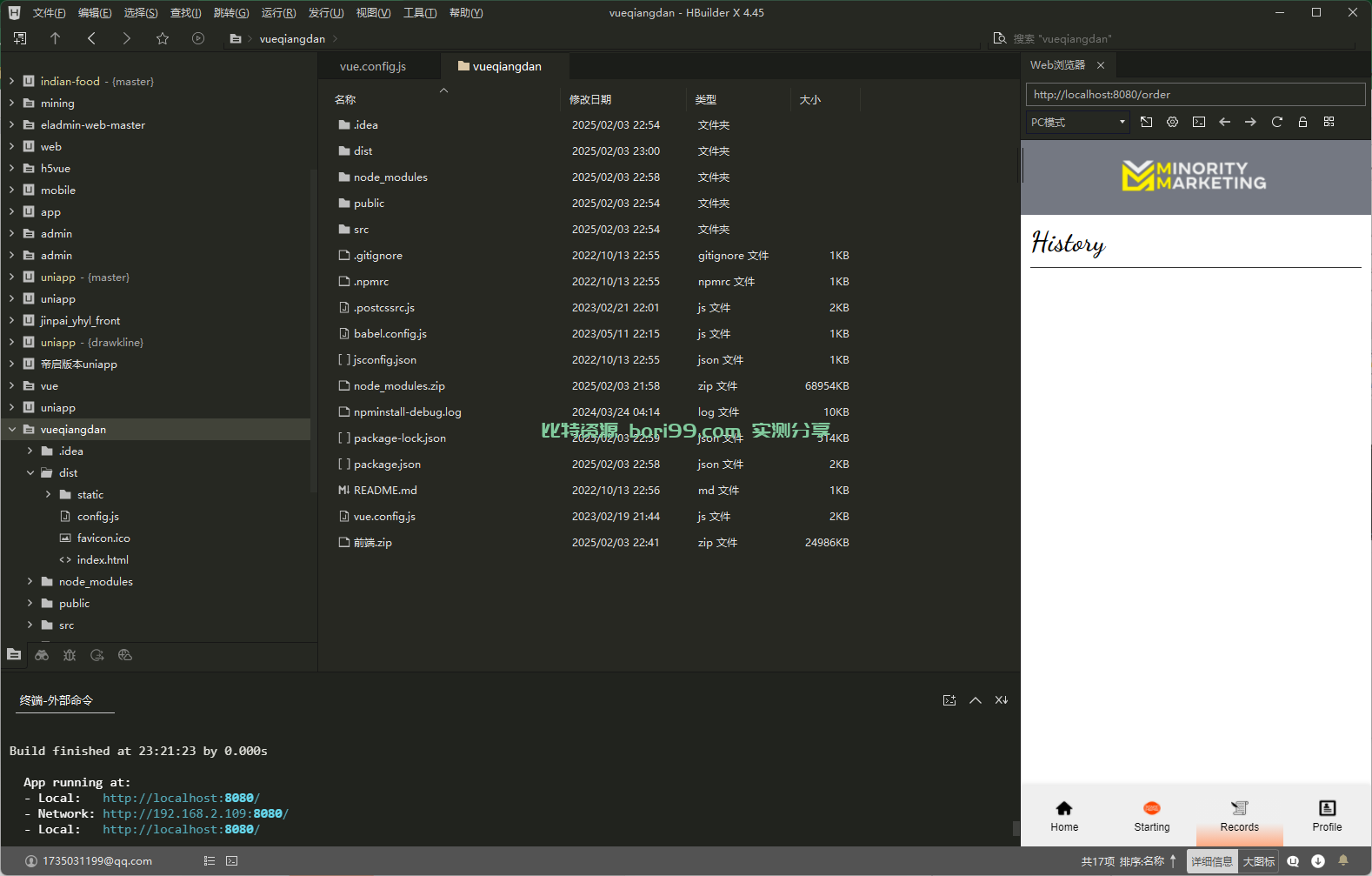
Task: Open the 编辑(E) menu
Action: [95, 13]
